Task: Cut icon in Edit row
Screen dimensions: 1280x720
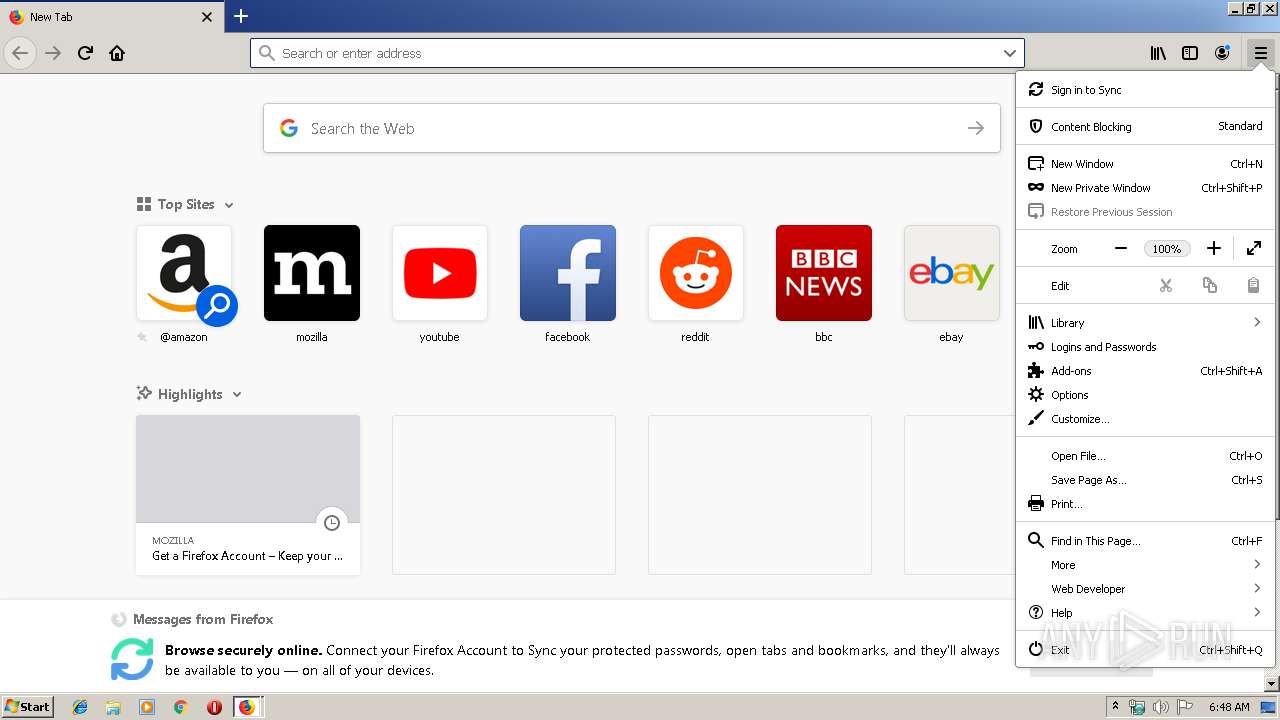Action: [x=1166, y=286]
